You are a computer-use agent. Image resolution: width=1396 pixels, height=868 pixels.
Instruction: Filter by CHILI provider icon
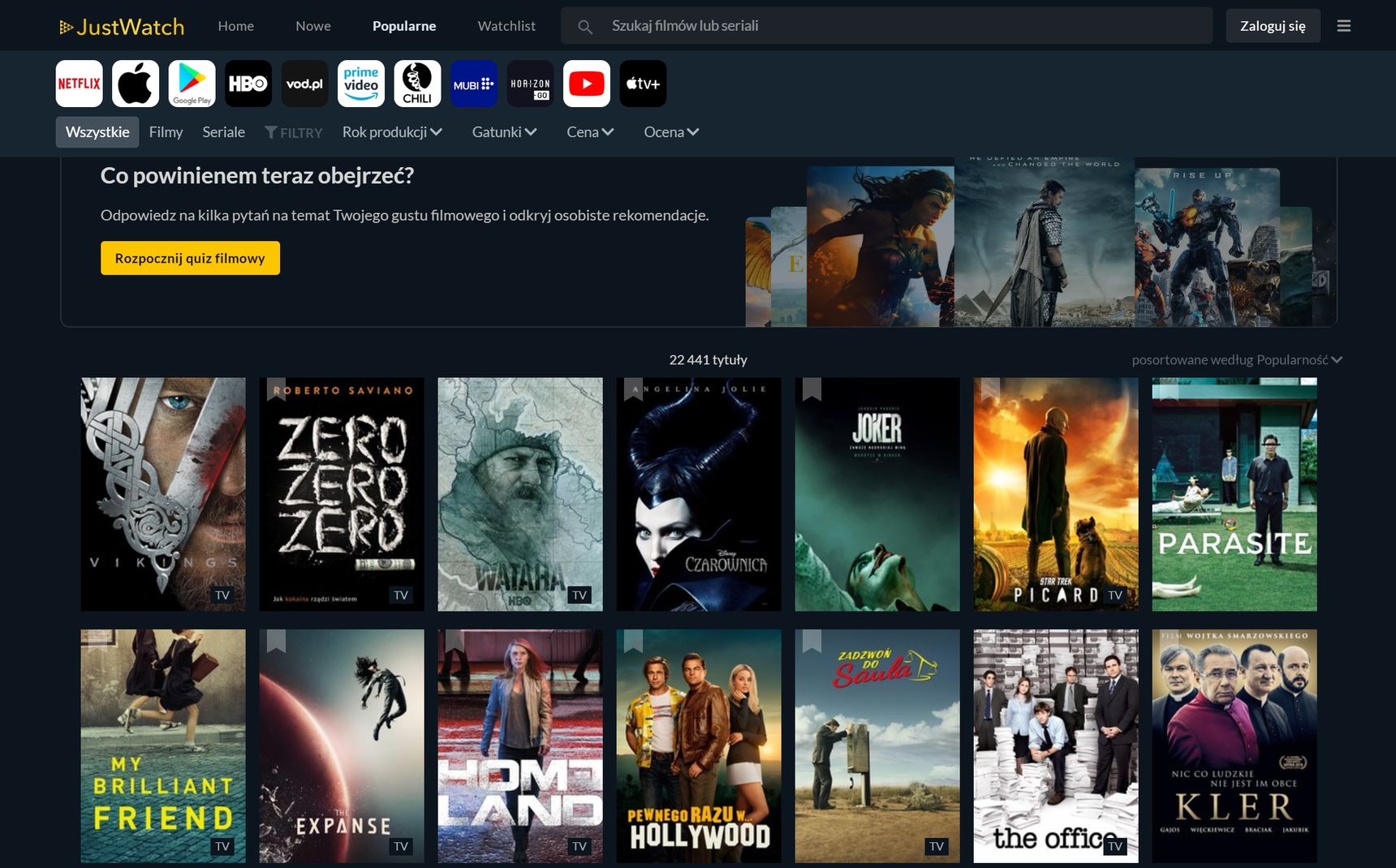click(x=418, y=84)
